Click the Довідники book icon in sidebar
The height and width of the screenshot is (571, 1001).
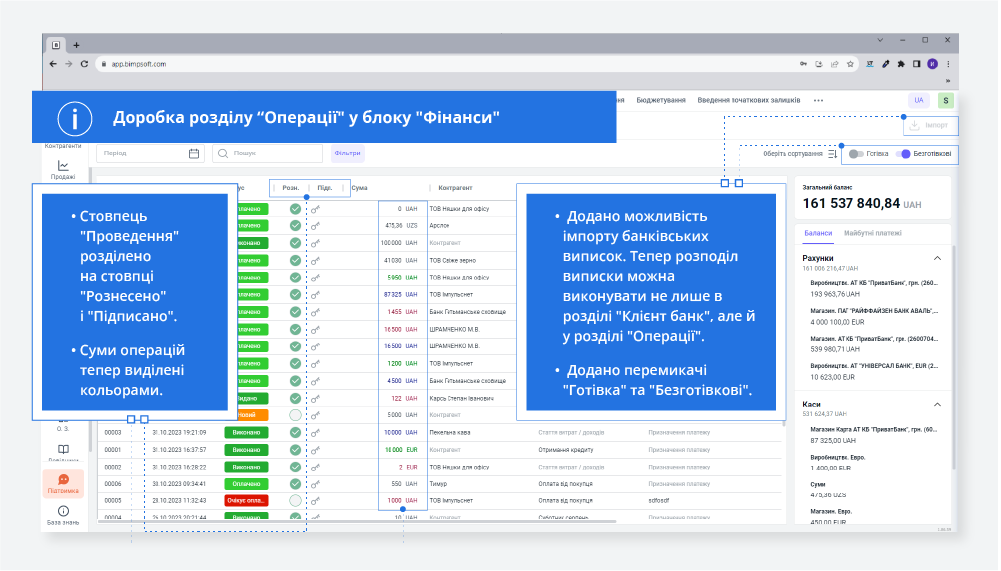click(x=63, y=450)
